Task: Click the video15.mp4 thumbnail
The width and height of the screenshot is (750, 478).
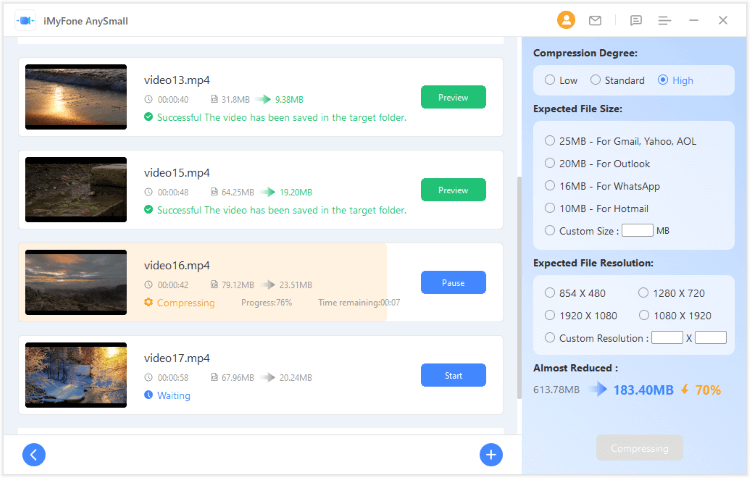Action: coord(76,189)
